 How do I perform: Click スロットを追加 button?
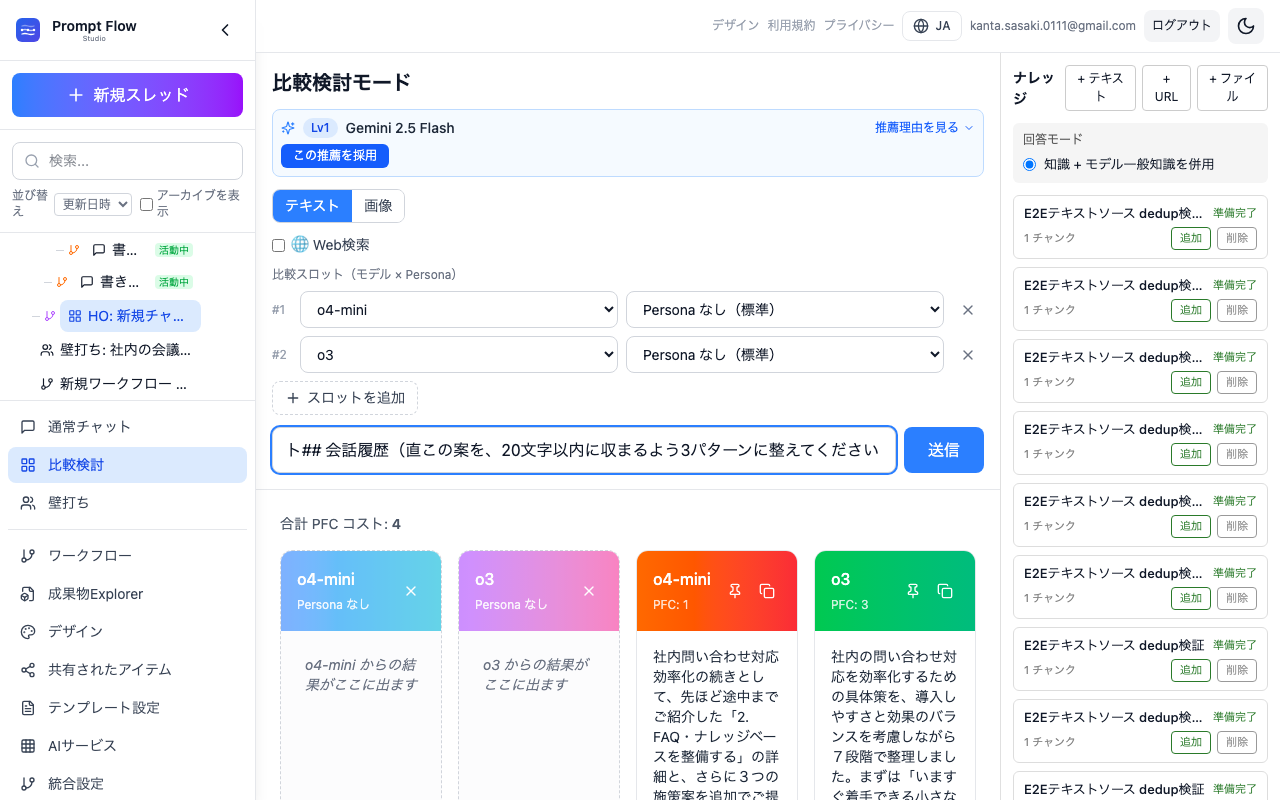[345, 398]
